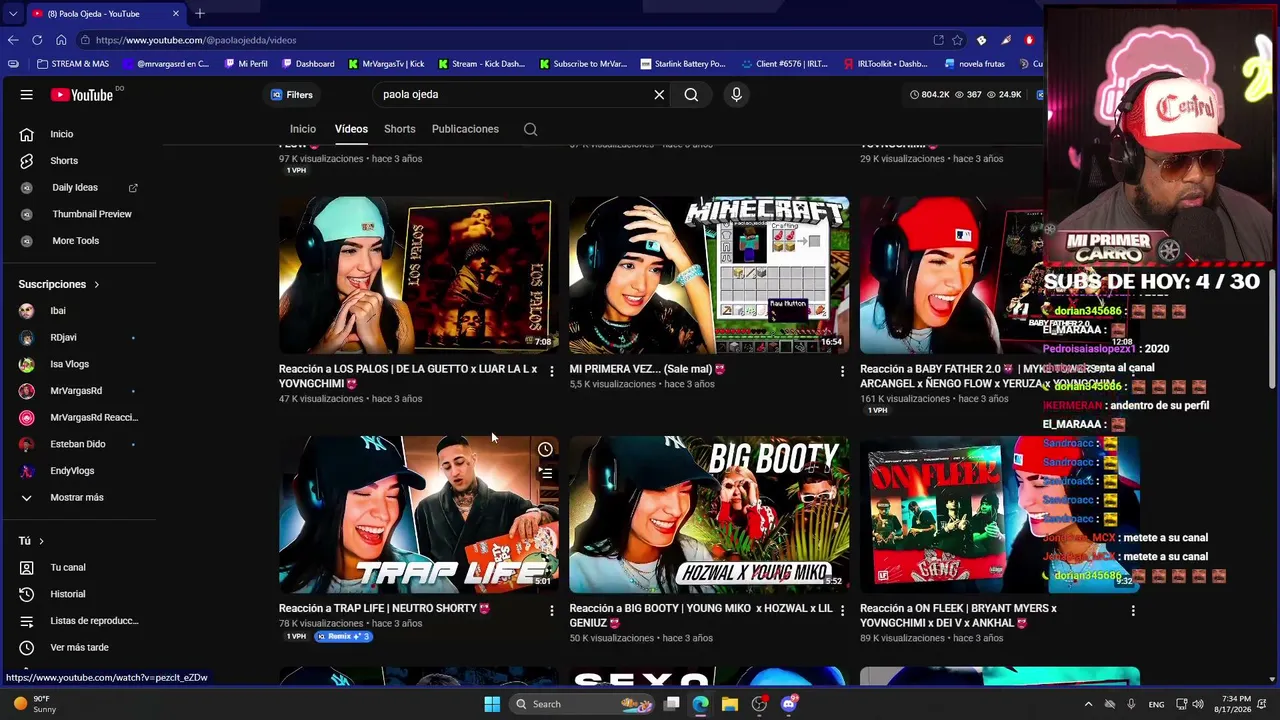Open the TRAP LIFE reaction thumbnail
Viewport: 1280px width, 720px height.
click(x=418, y=514)
